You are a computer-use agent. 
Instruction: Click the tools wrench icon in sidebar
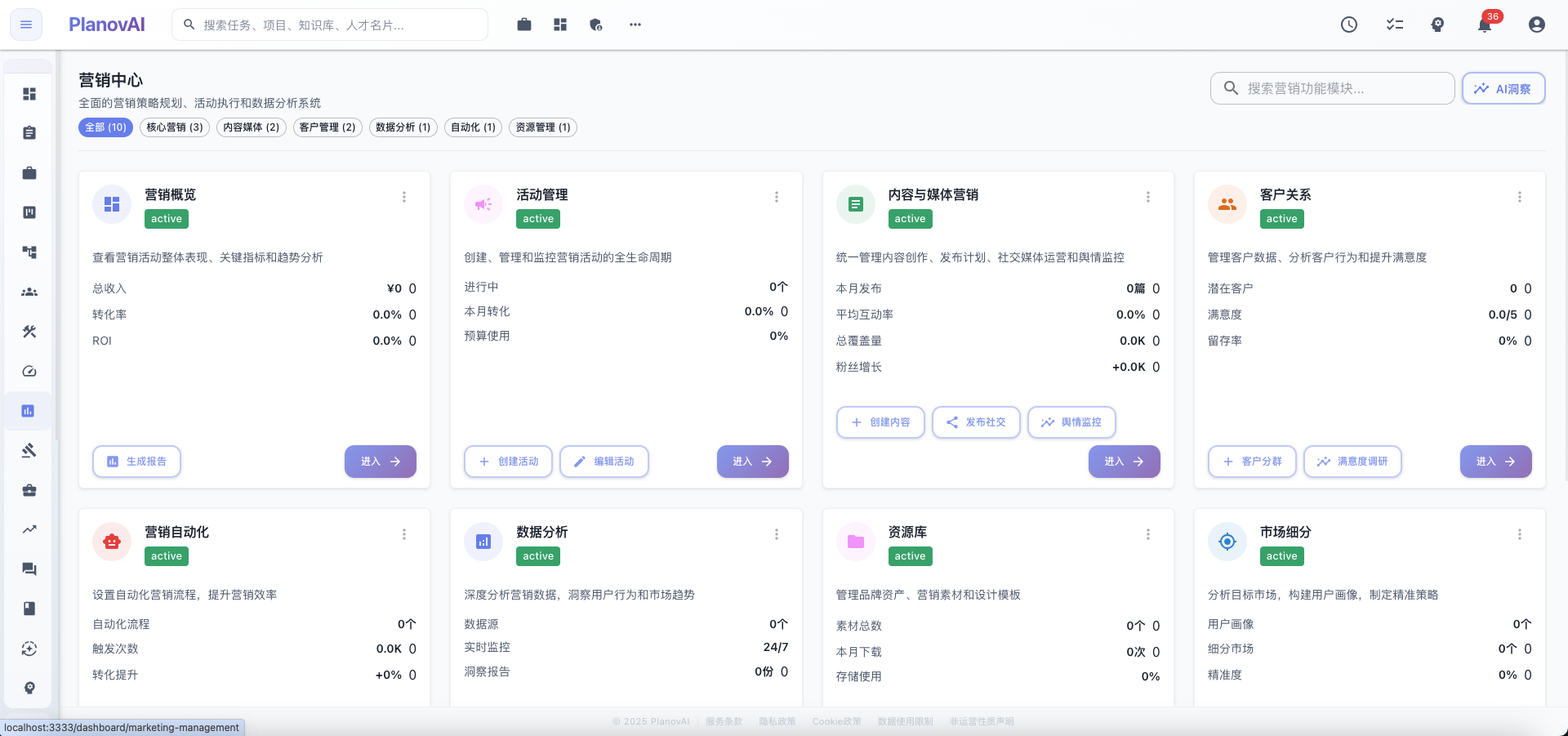(29, 332)
